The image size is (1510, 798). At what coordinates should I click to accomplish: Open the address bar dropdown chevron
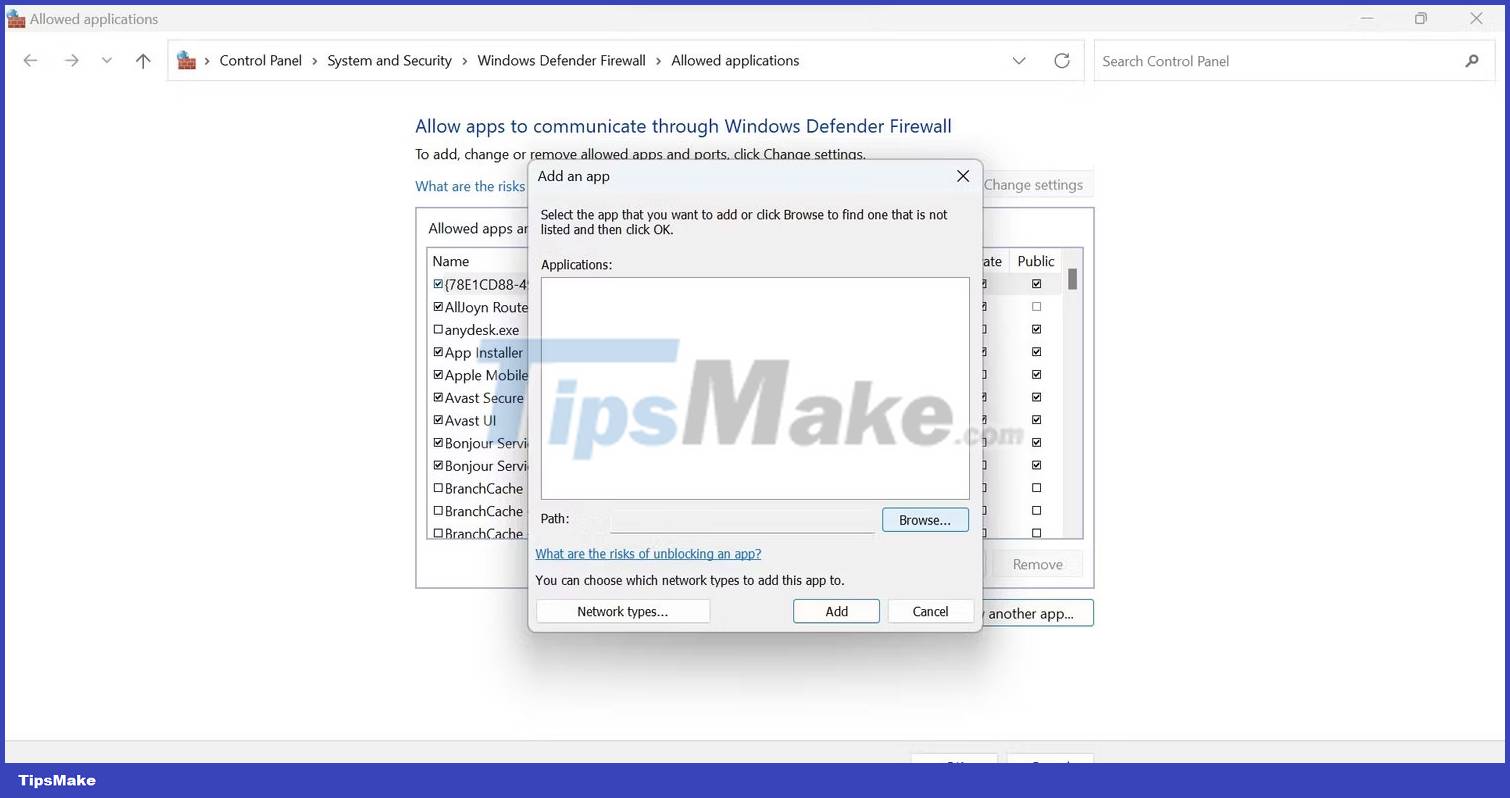(x=1019, y=60)
